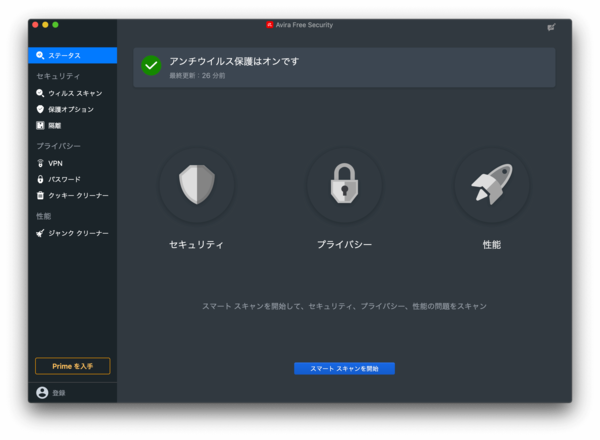This screenshot has width=600, height=440.
Task: Click the large shield セキュリティ icon
Action: click(x=196, y=185)
